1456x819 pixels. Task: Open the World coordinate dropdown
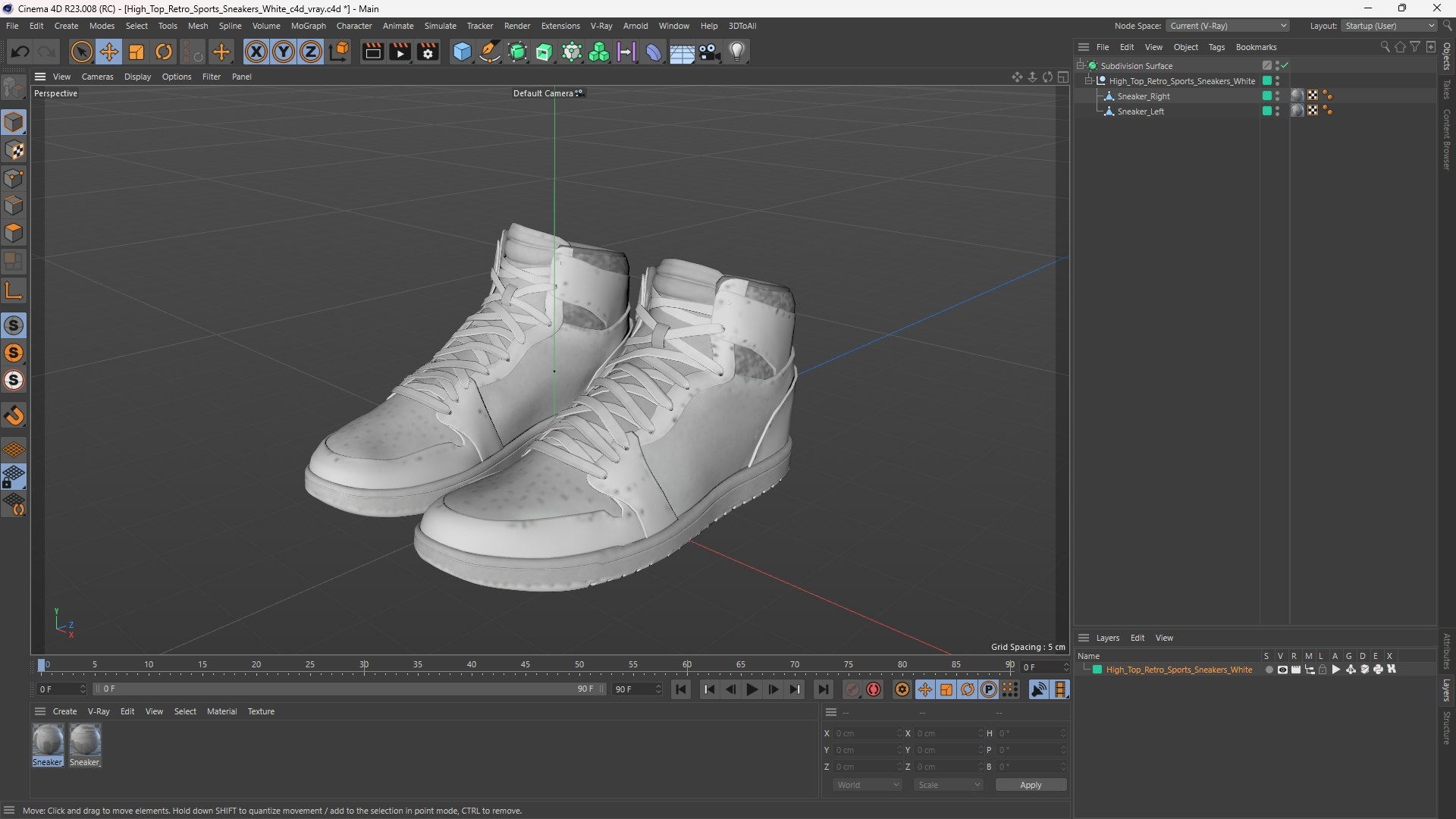click(868, 785)
